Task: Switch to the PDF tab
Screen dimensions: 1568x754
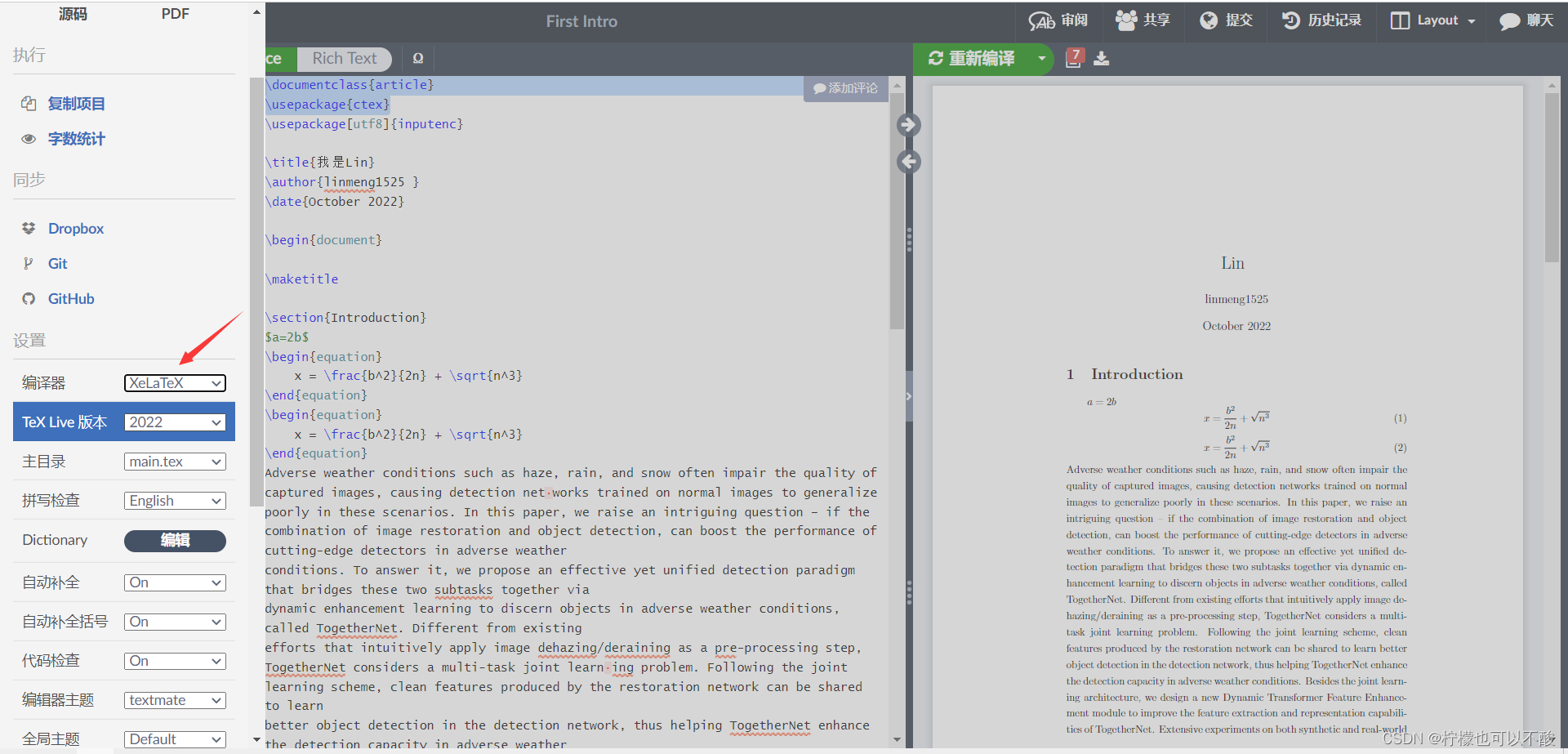Action: point(175,14)
